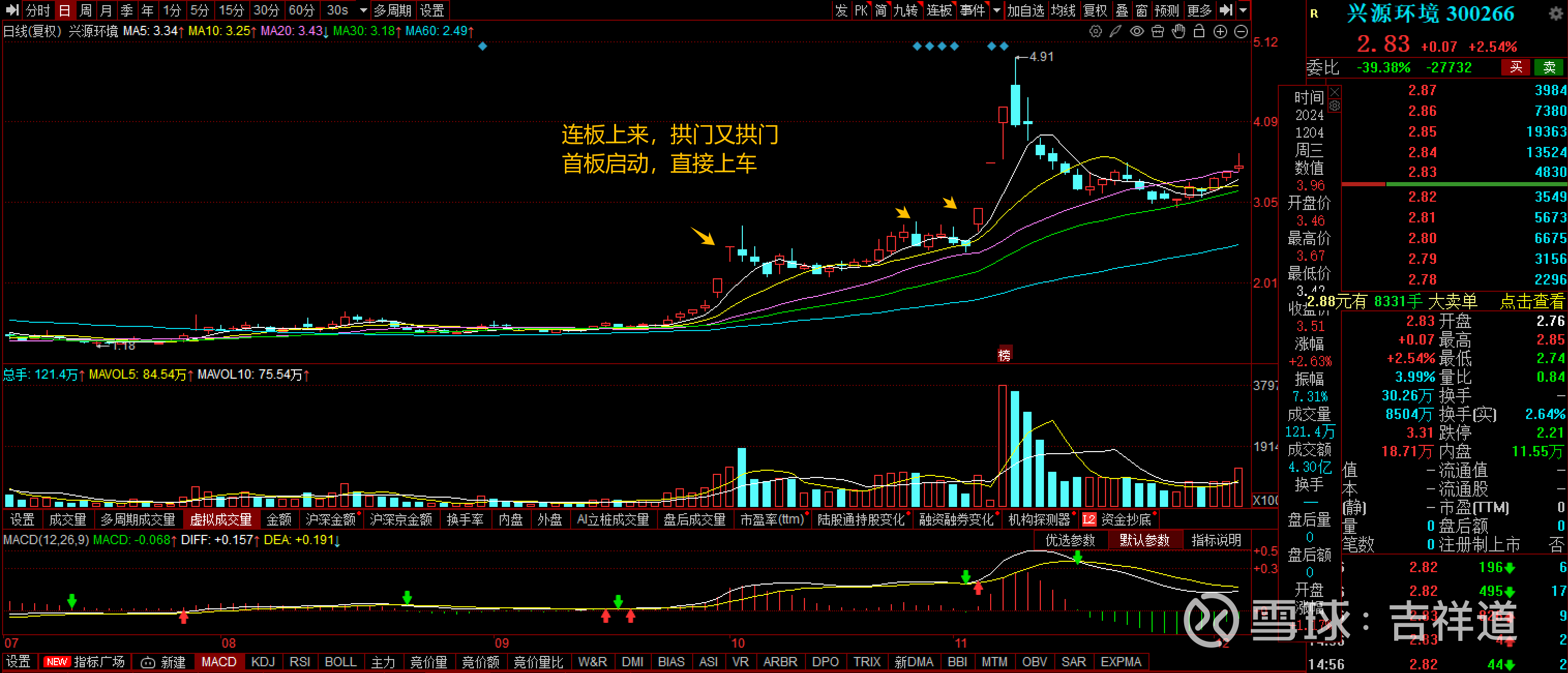Activate the hand pan tool
This screenshot has height=673, width=1568.
[x=1178, y=32]
